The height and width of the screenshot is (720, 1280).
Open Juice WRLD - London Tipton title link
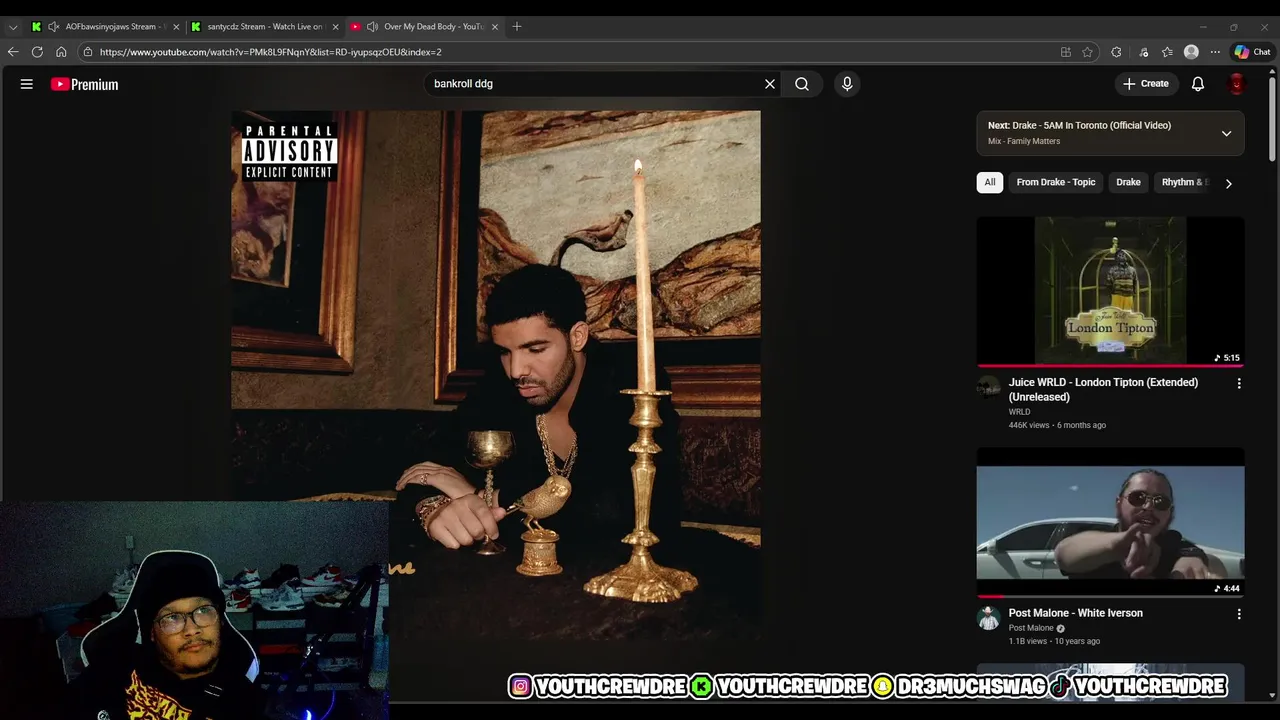tap(1103, 389)
